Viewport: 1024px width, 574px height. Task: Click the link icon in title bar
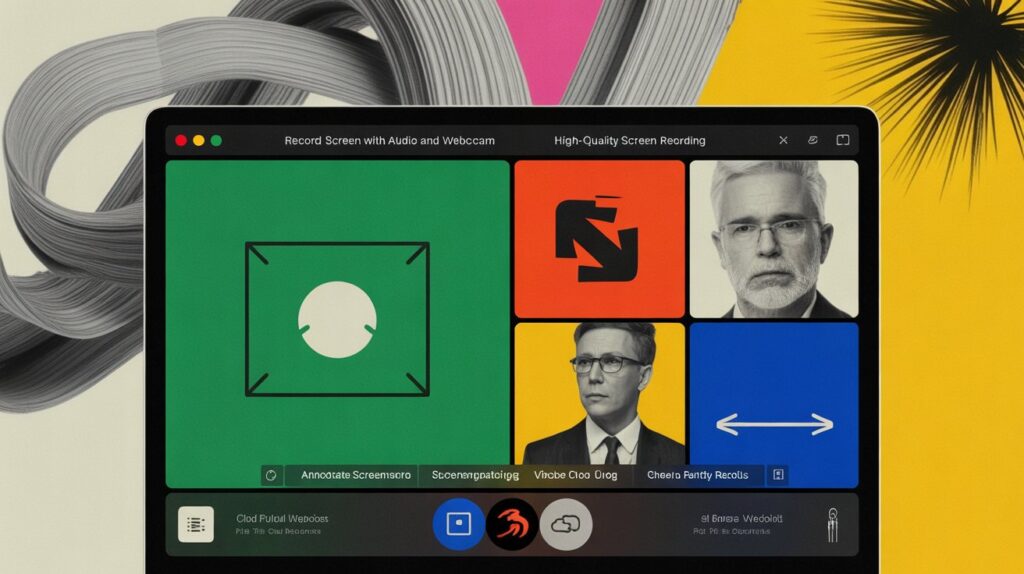point(812,141)
